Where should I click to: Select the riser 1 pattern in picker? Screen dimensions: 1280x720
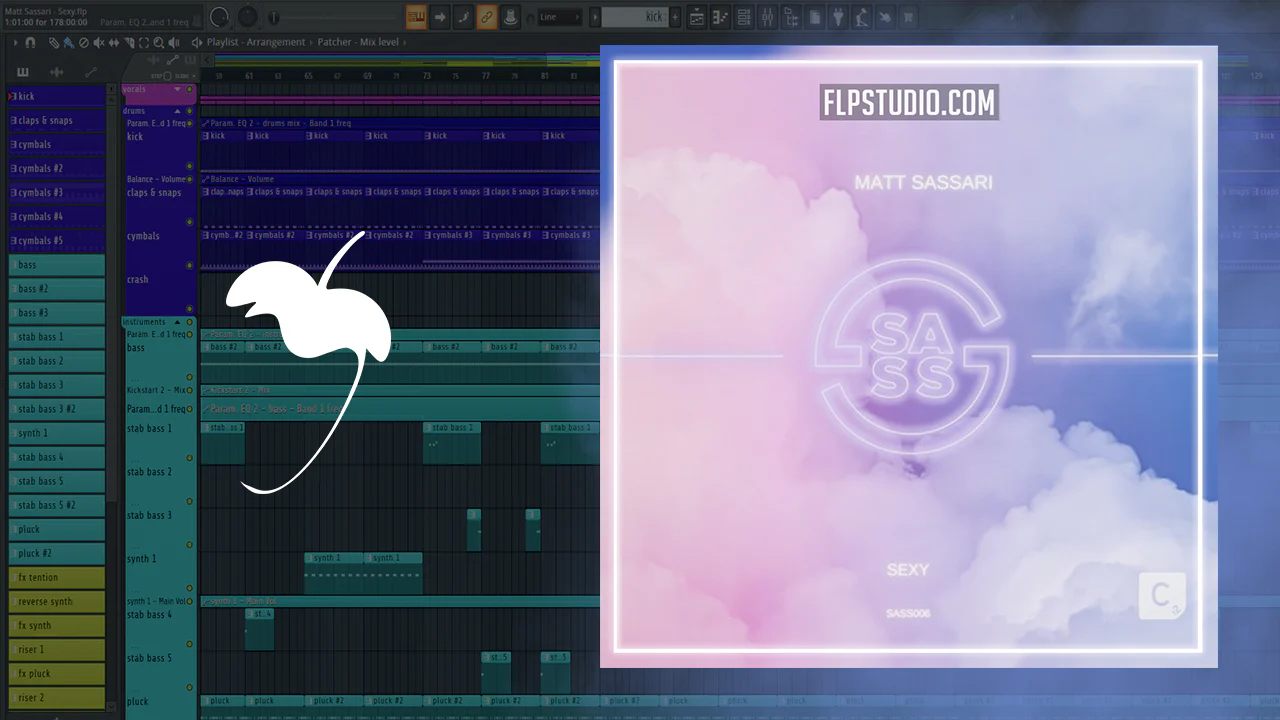56,649
